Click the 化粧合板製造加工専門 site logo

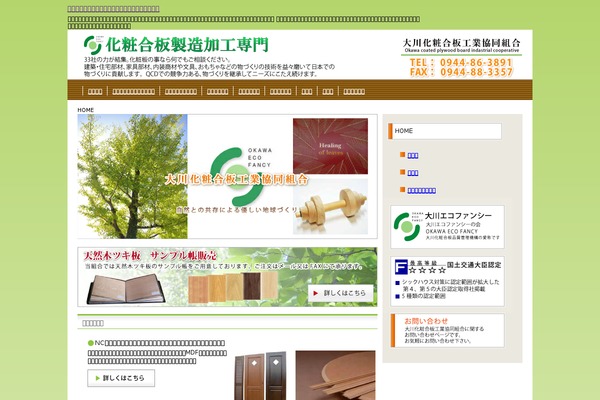pos(176,45)
